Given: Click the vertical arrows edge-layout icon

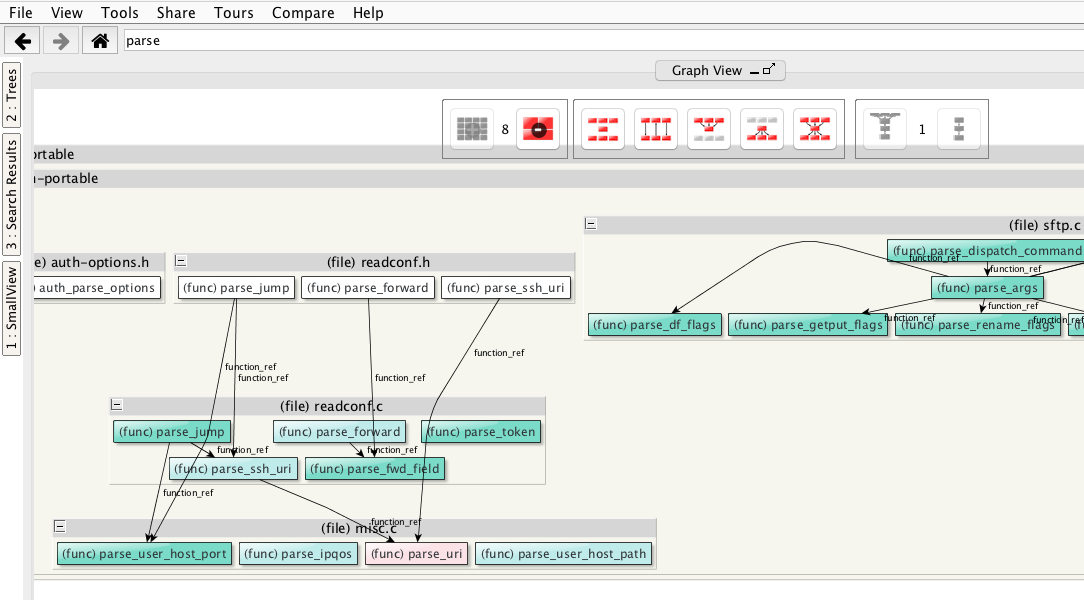Looking at the screenshot, I should [x=655, y=129].
